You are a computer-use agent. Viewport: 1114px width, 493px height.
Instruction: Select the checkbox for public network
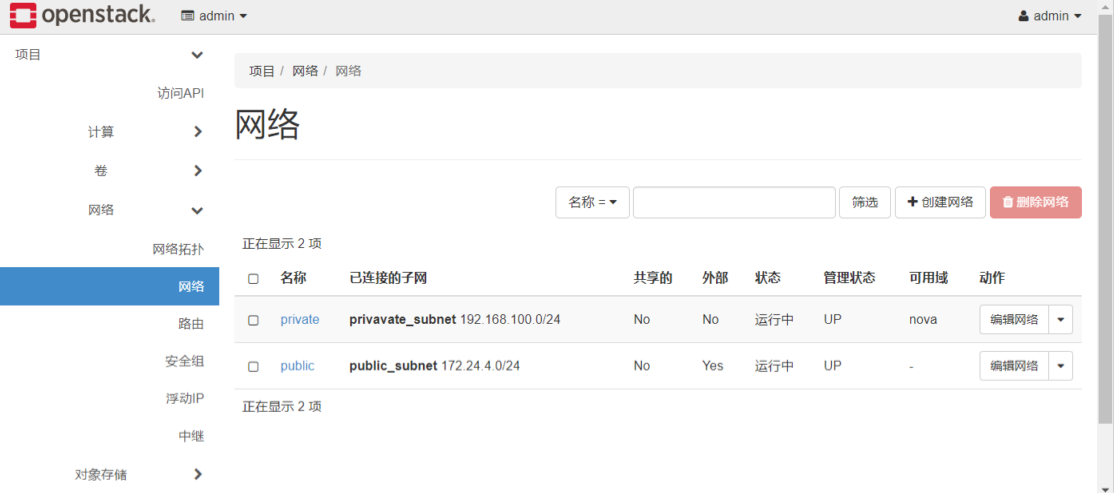click(253, 366)
